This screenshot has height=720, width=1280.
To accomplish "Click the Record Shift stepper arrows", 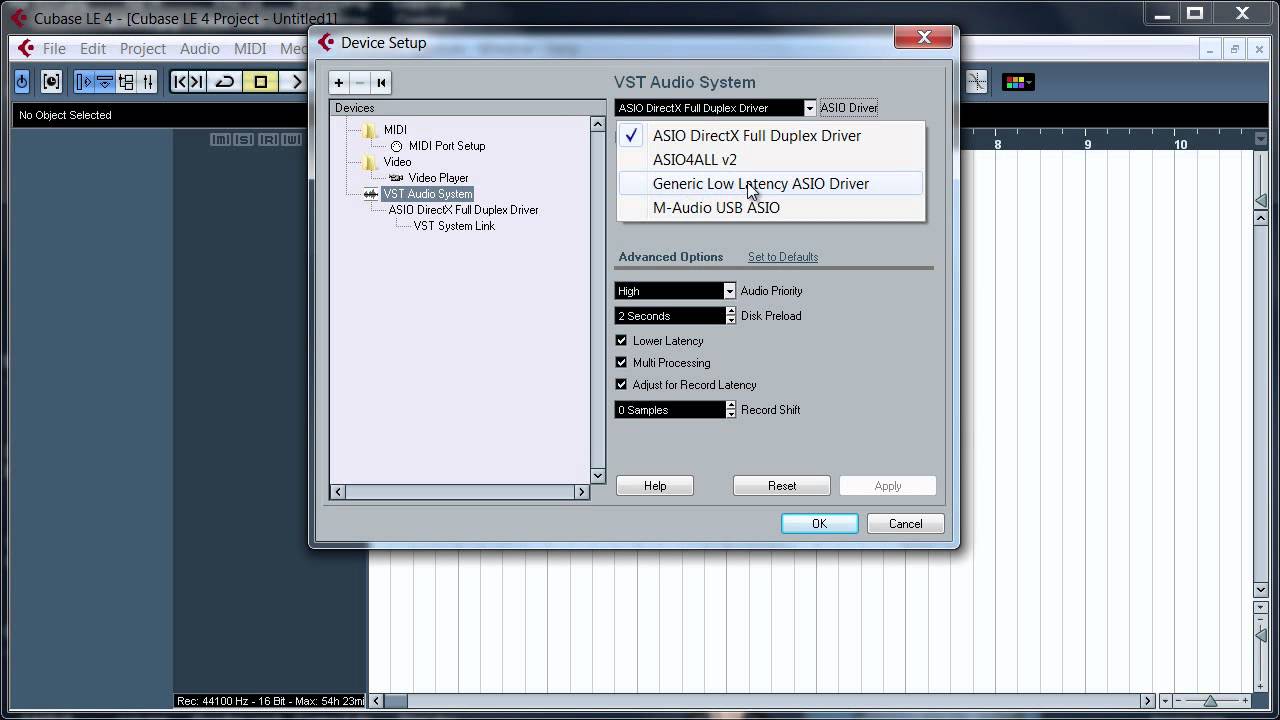I will pyautogui.click(x=731, y=410).
